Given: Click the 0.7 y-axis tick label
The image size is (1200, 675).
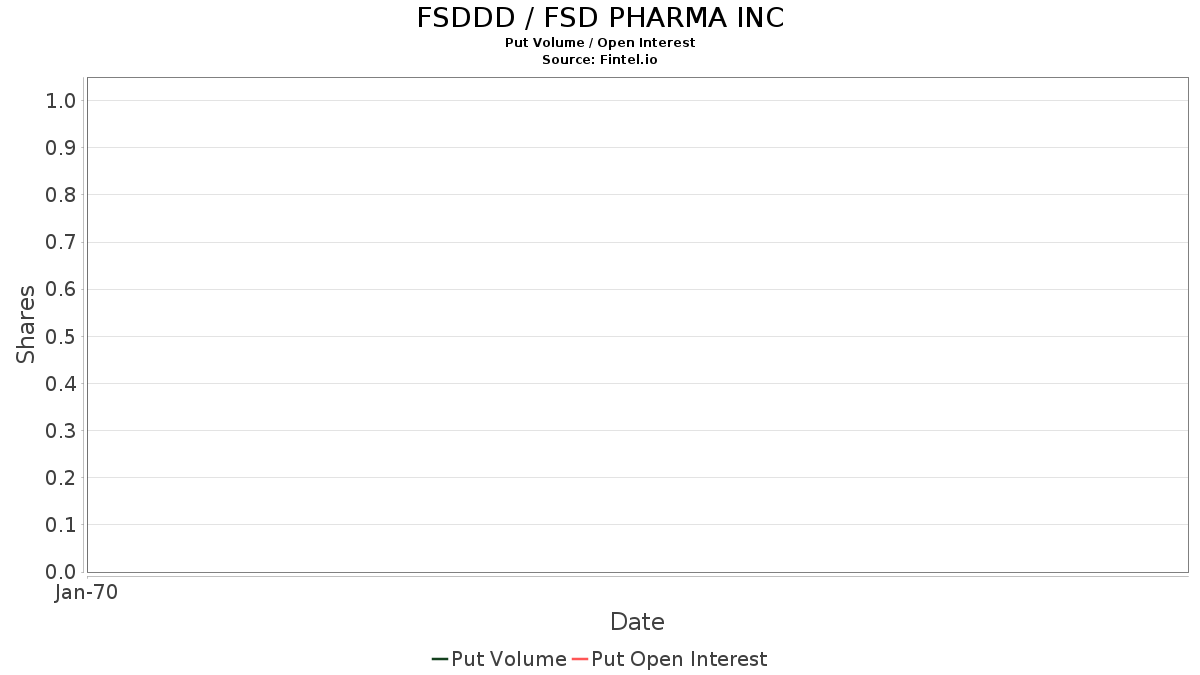Looking at the screenshot, I should tap(61, 242).
